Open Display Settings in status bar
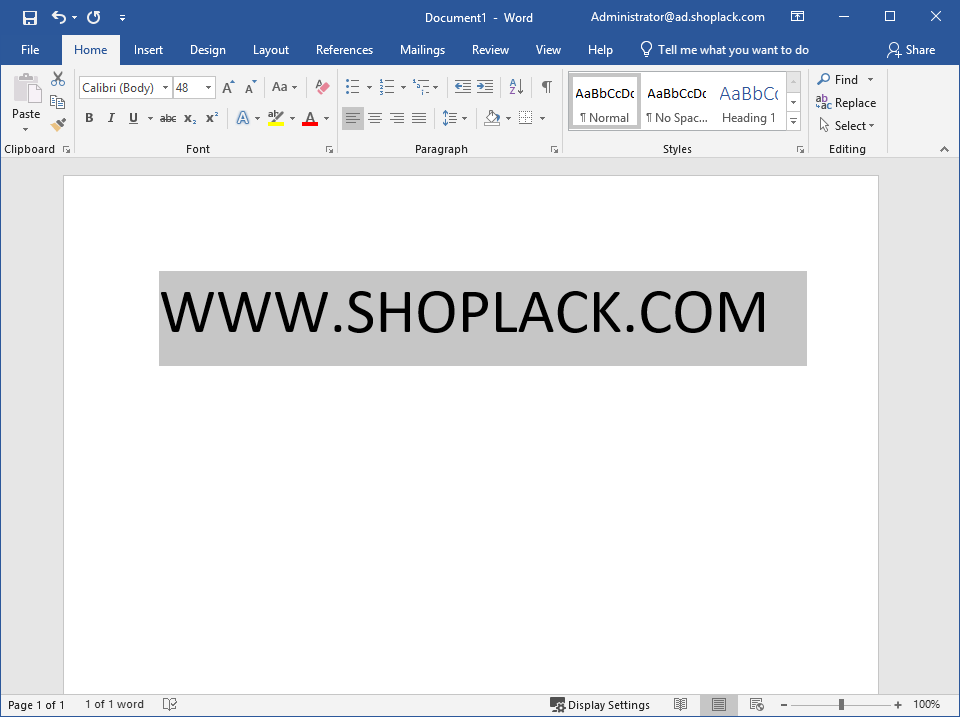960x717 pixels. 600,705
